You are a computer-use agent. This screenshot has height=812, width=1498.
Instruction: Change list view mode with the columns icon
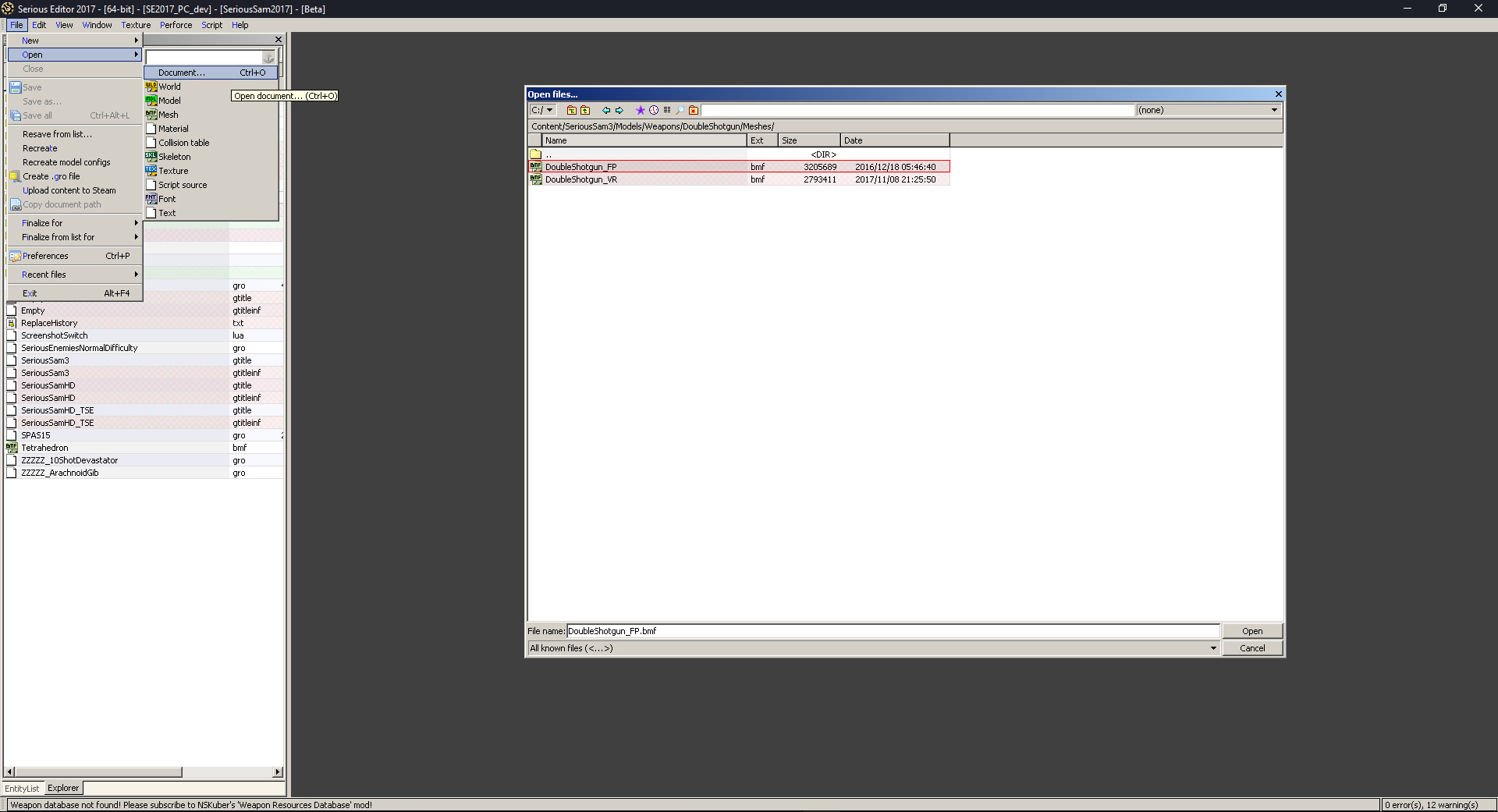pyautogui.click(x=667, y=110)
